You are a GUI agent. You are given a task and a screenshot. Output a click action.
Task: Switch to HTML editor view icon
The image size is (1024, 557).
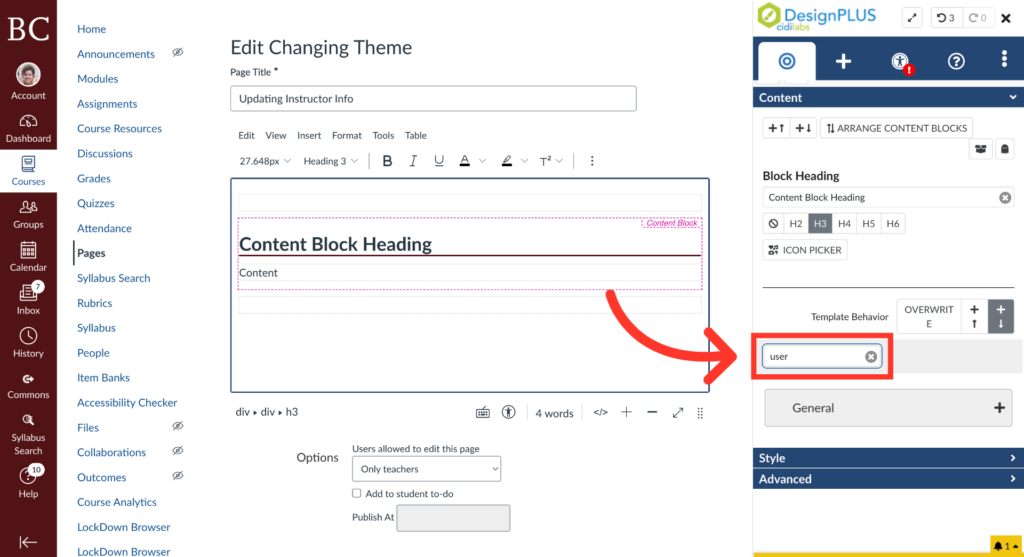[x=600, y=412]
